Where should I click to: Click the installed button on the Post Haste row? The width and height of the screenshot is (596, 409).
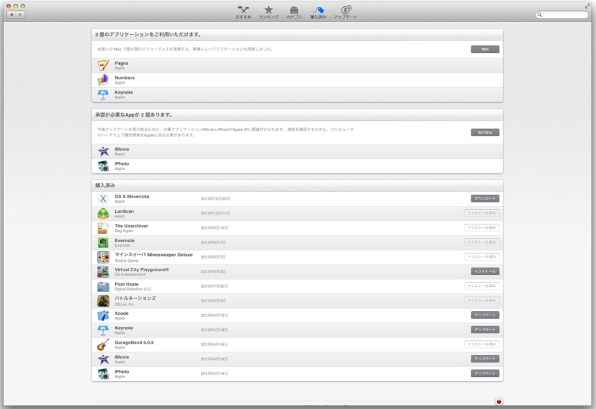pos(482,286)
